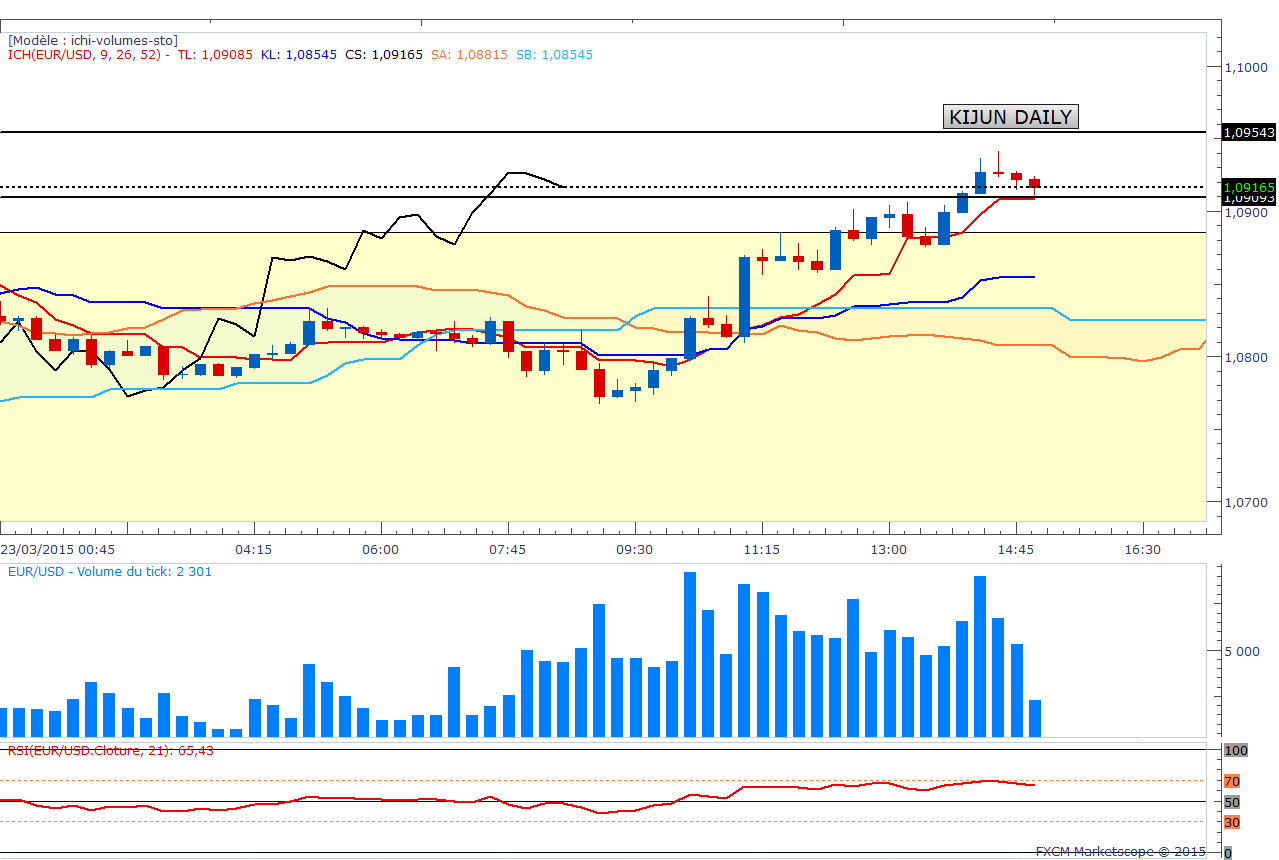Click the RSI 70 overbought level marker
This screenshot has width=1279, height=860.
[x=1232, y=781]
